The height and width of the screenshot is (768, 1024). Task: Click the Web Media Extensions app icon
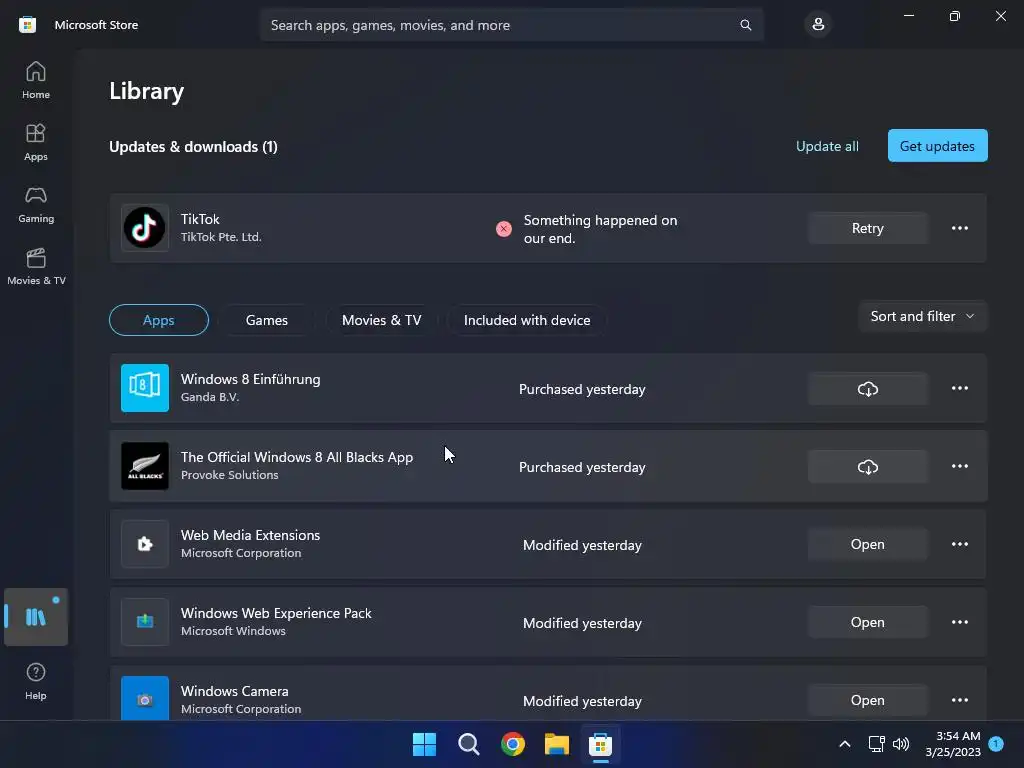[144, 544]
